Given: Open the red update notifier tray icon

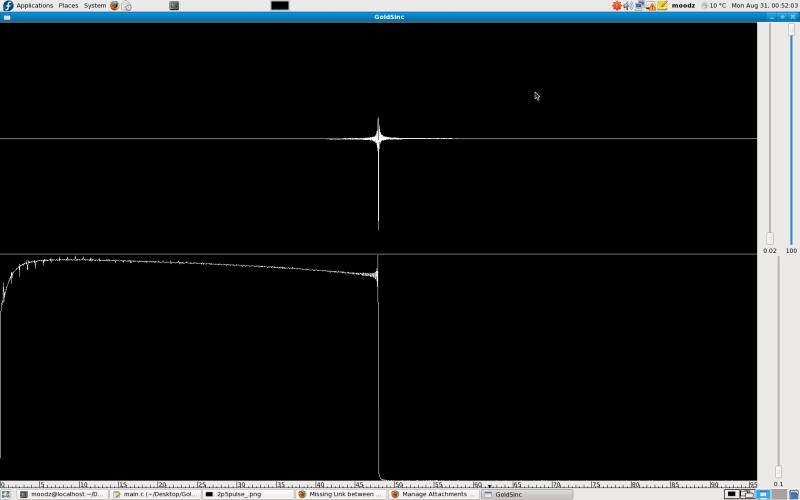Looking at the screenshot, I should pyautogui.click(x=617, y=5).
